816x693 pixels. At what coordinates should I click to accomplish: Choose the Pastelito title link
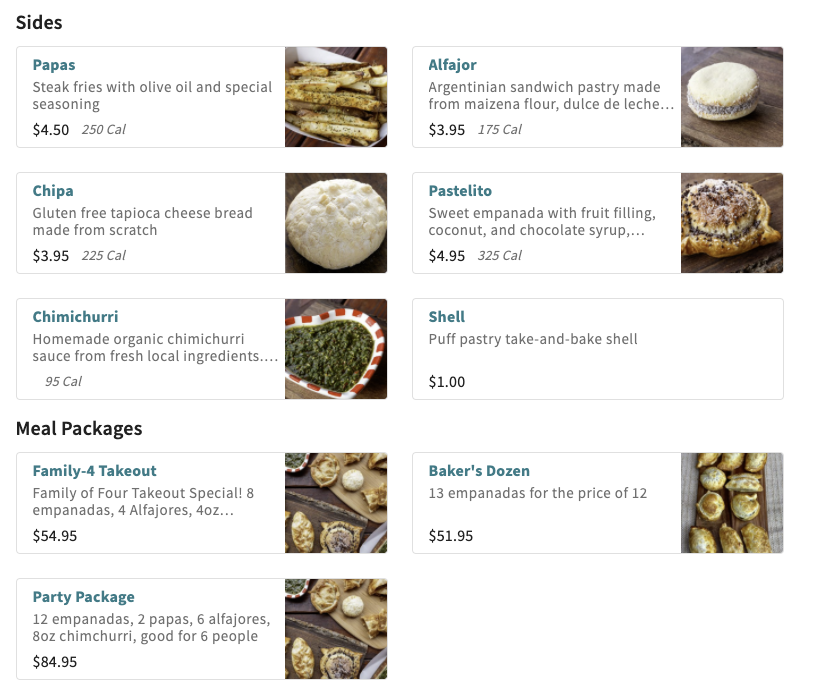[460, 191]
